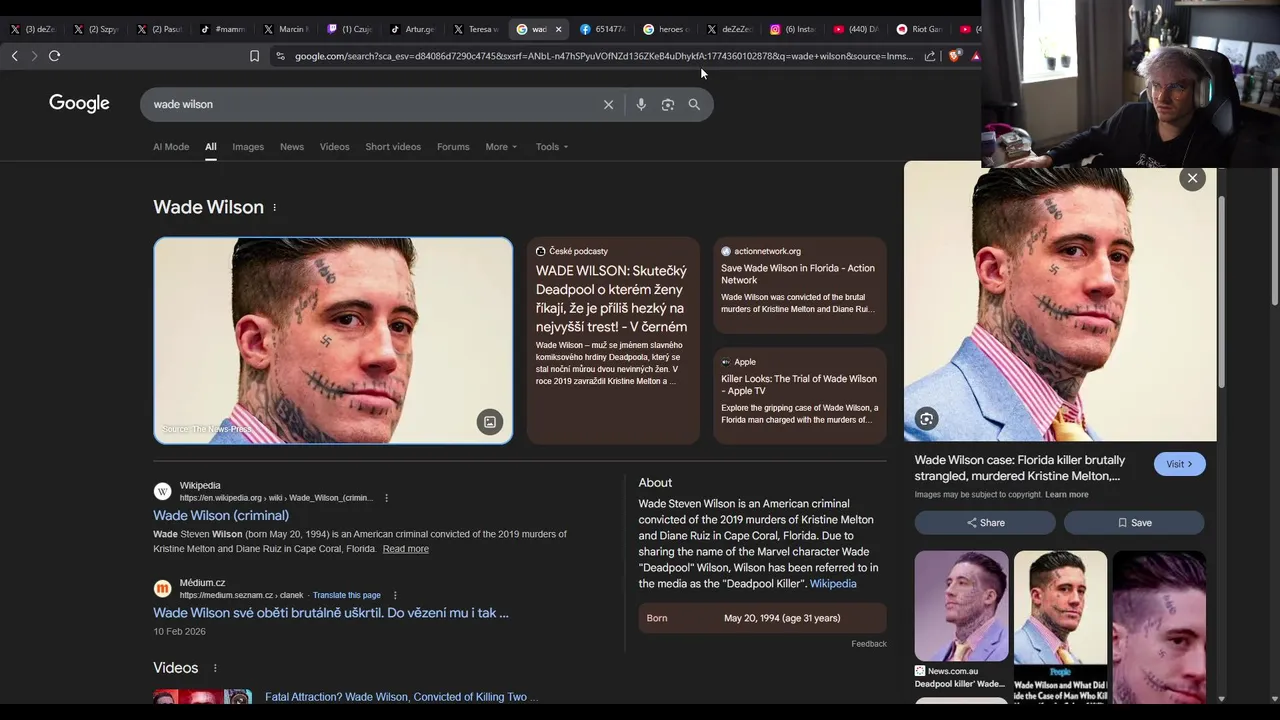
Task: Switch to the Twitch (1) Czuje tab
Action: [x=349, y=29]
